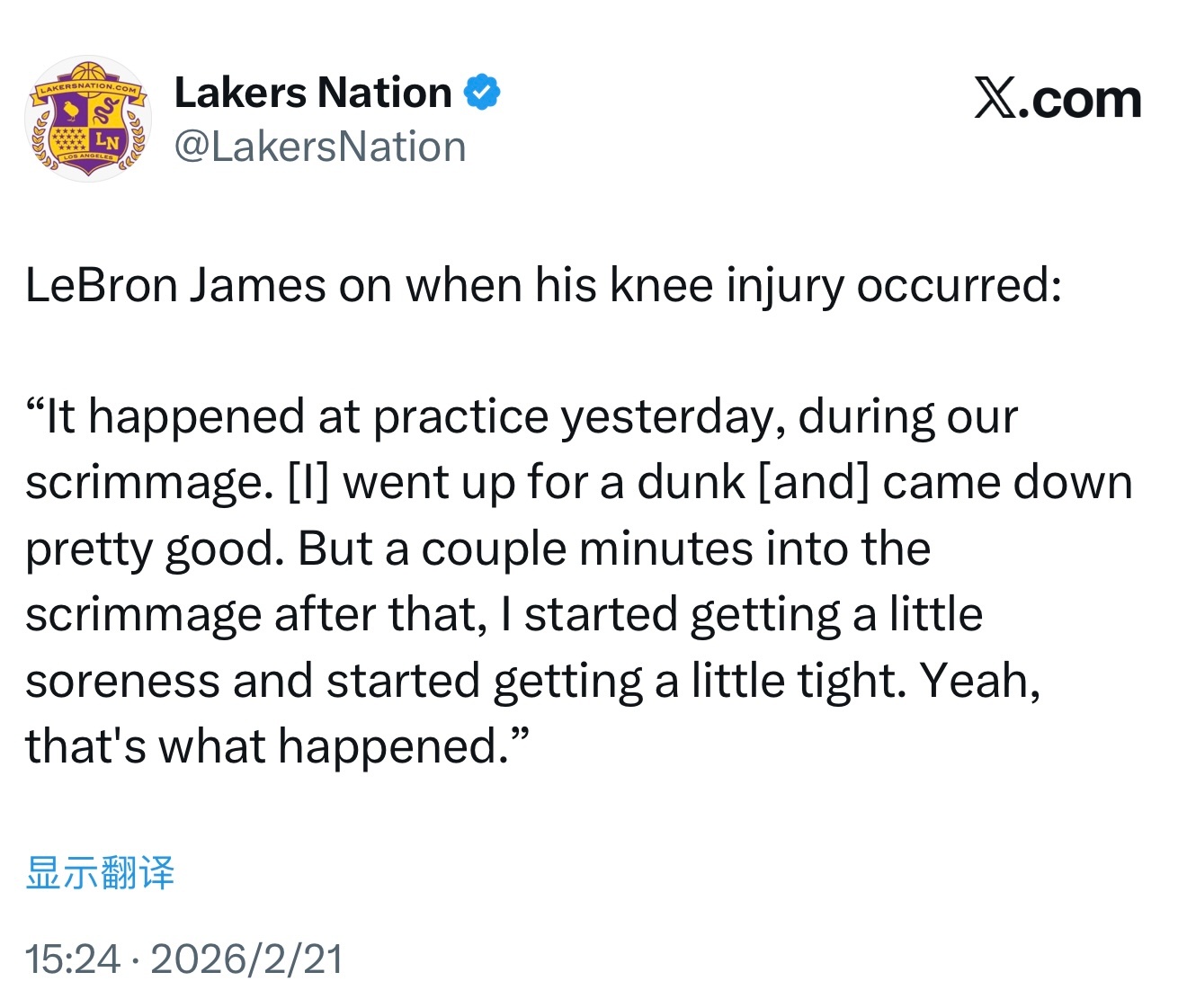Click the quote starting "It happened at practice"
Viewport: 1187px width, 1008px height.
coord(522,416)
